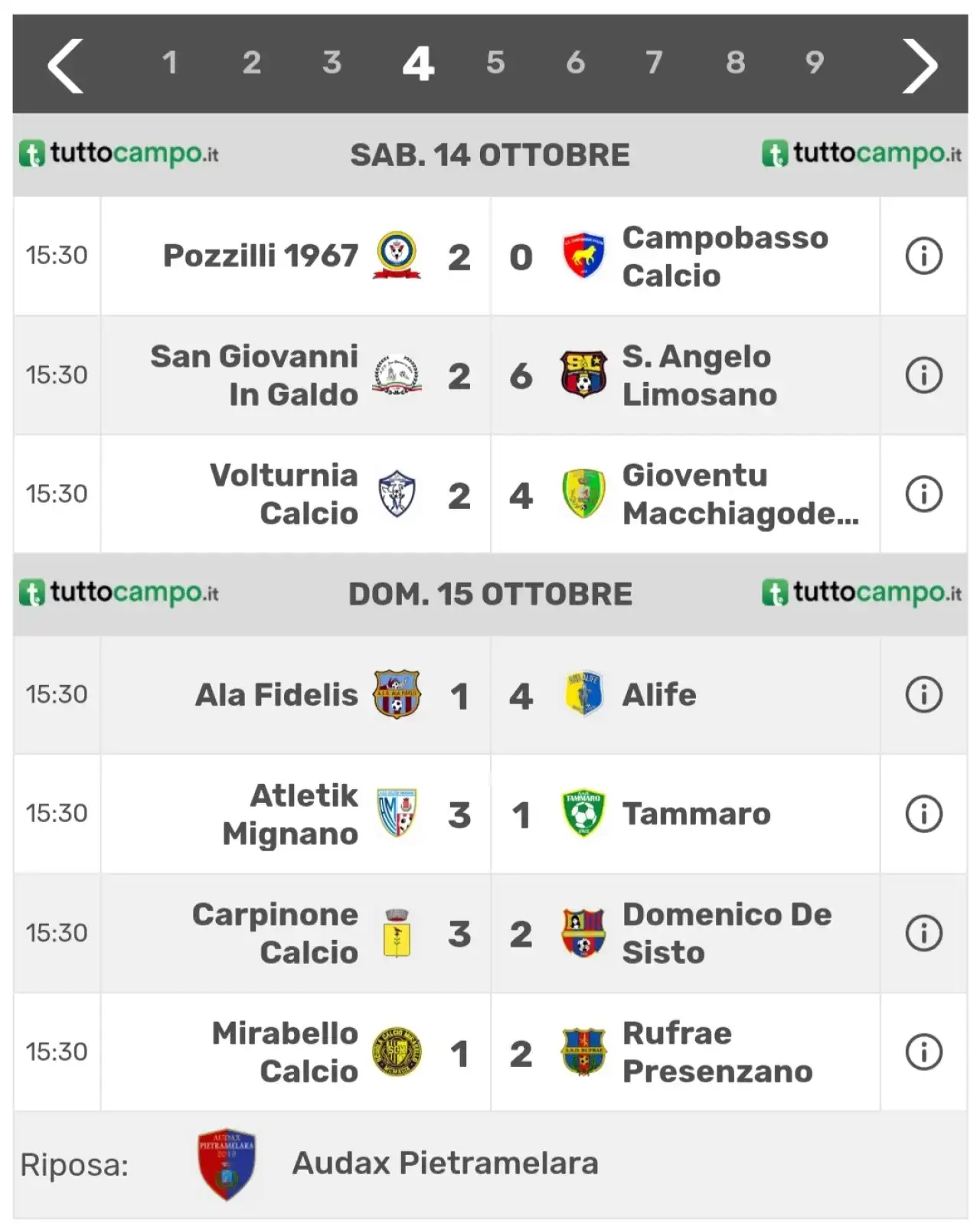
Task: Open info for Carpinone Calcio match
Action: [x=923, y=933]
